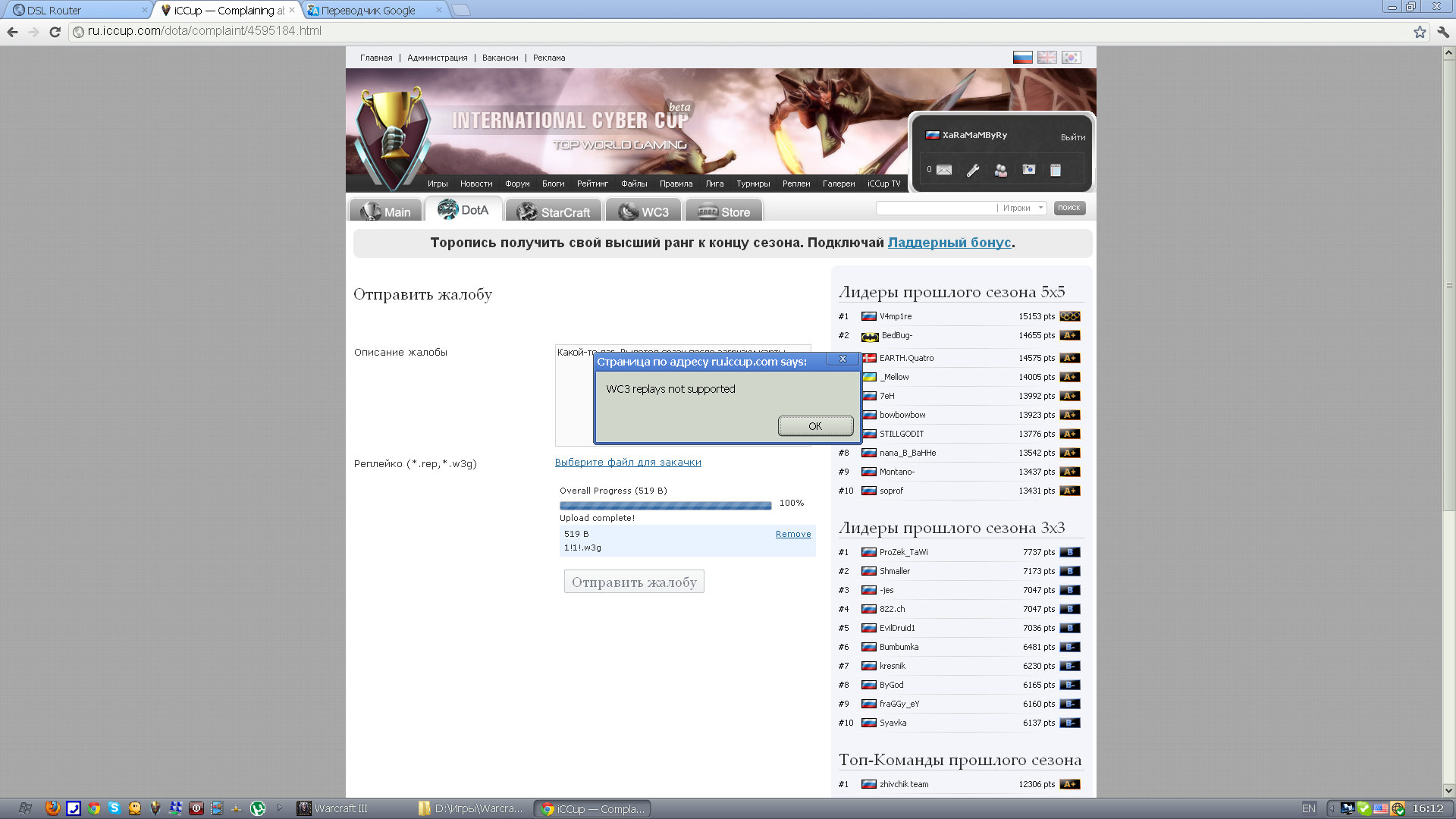Select the Korean flag language icon
Viewport: 1456px width, 819px height.
pyautogui.click(x=1072, y=58)
